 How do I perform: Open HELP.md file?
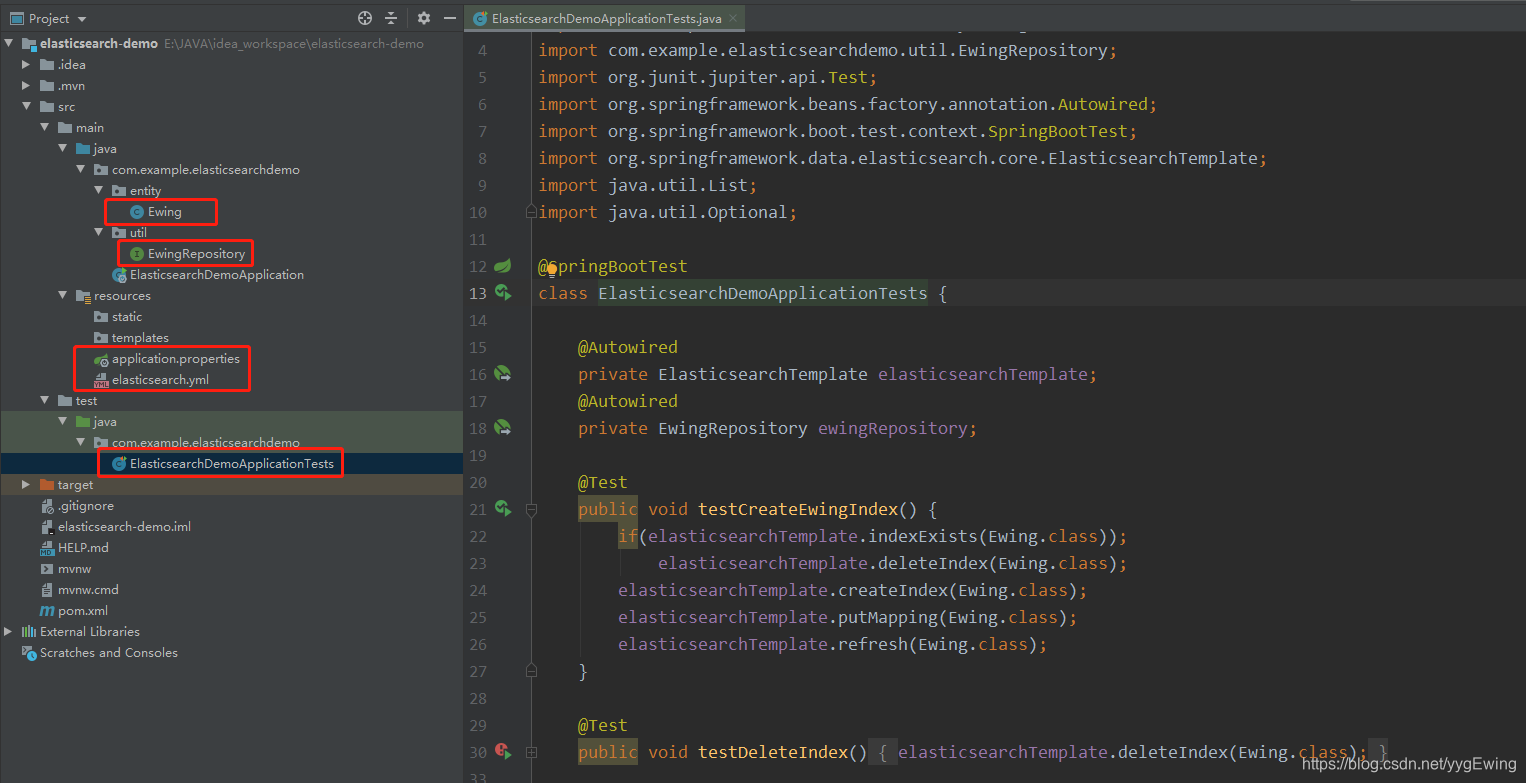pyautogui.click(x=83, y=548)
